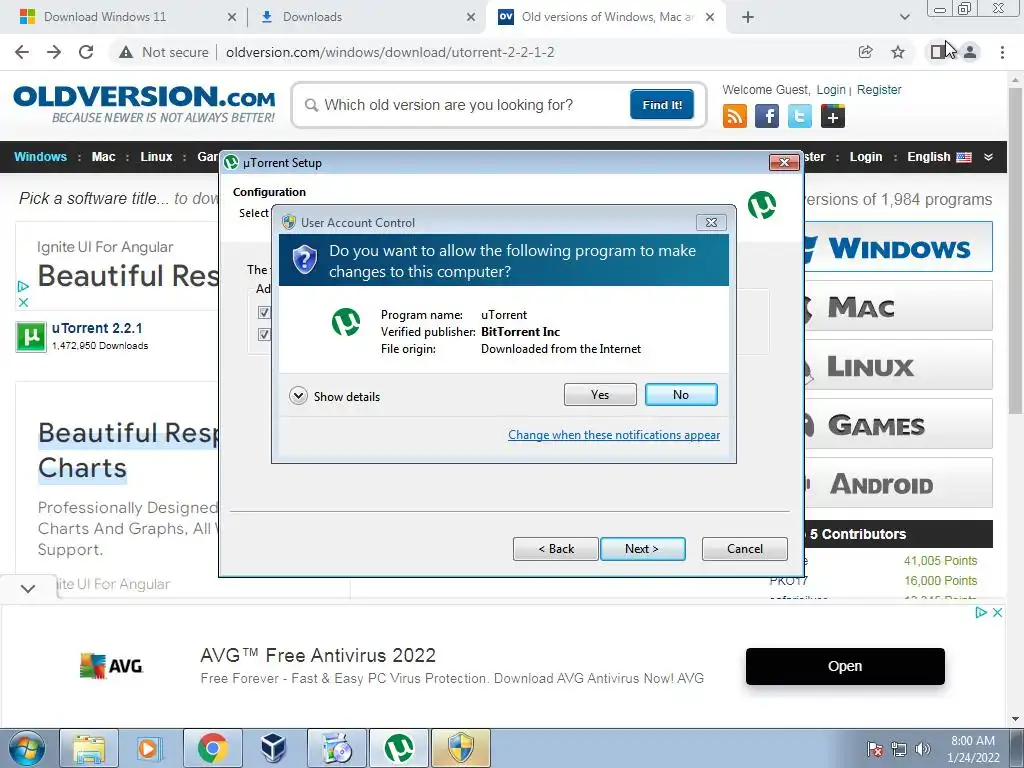Open VirtualBox from the taskbar
Screen dimensions: 1024x768
click(x=274, y=748)
